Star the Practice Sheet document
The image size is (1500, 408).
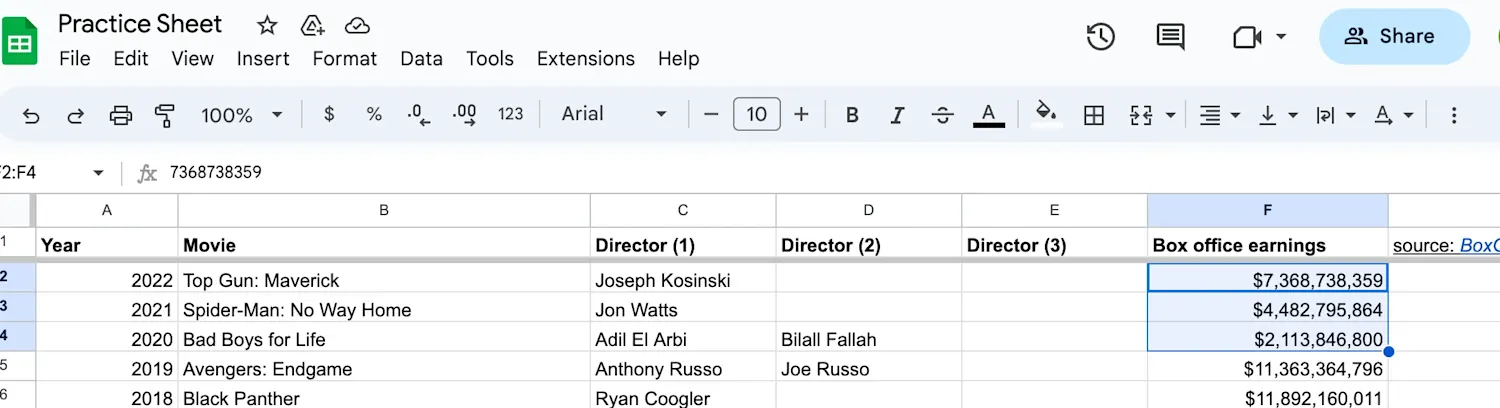coord(267,25)
